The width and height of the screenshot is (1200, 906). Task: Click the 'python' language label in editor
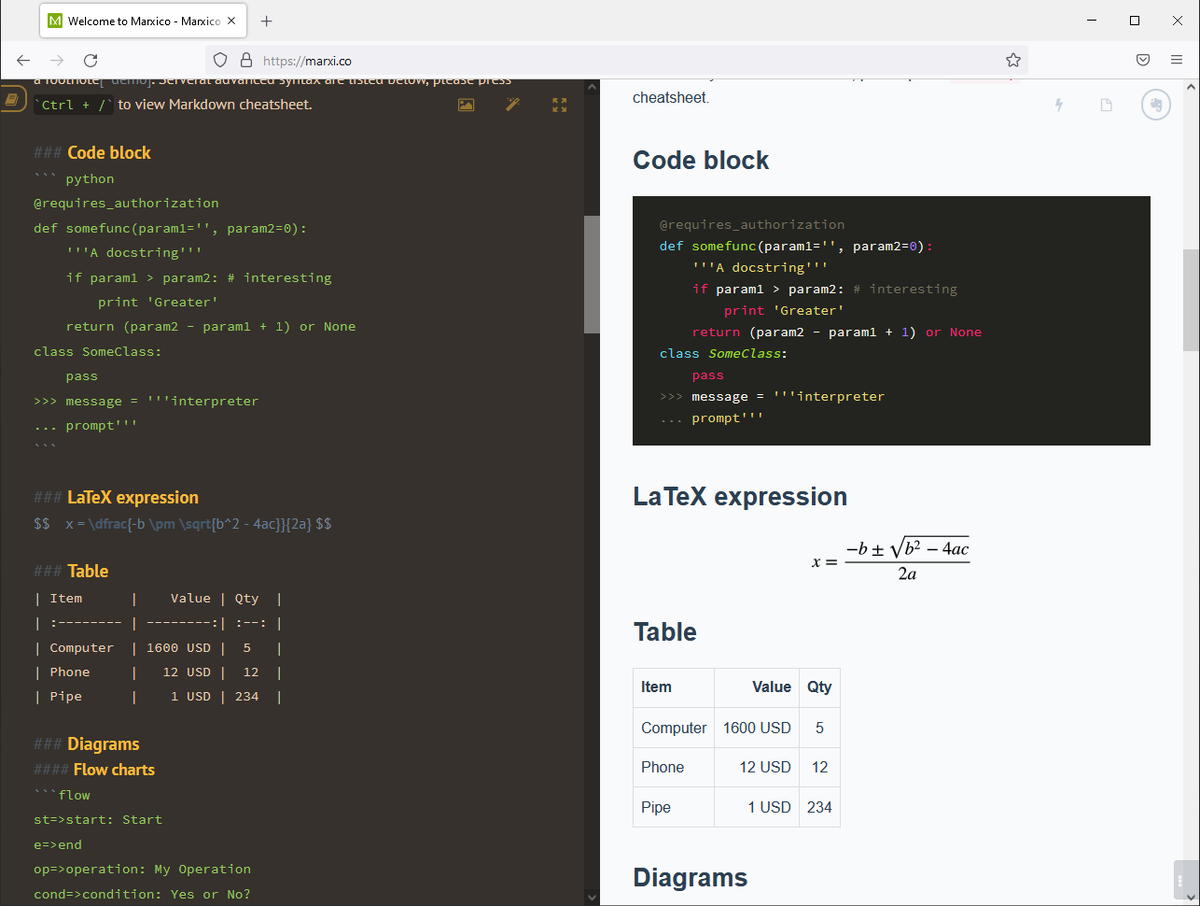(90, 180)
